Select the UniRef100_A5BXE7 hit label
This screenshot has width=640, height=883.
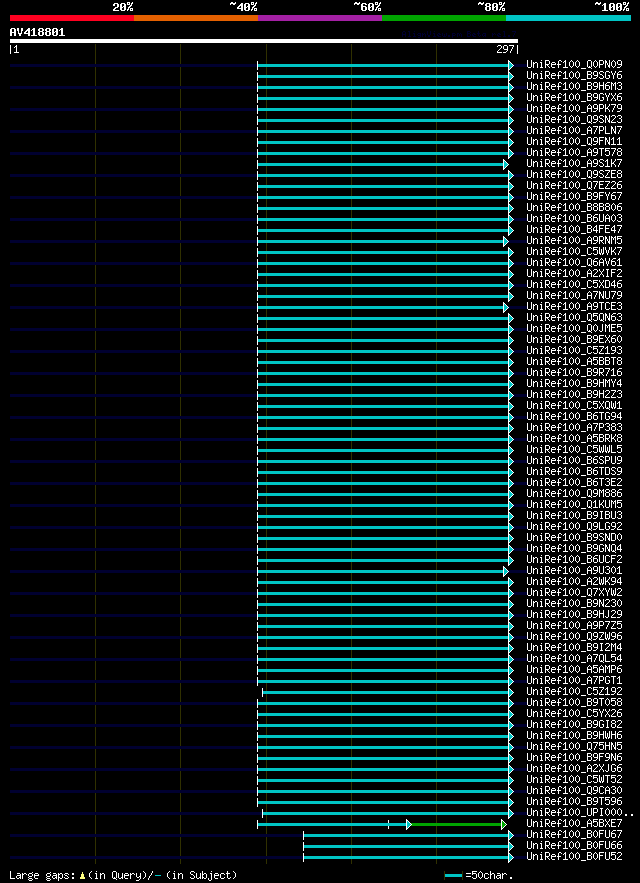575,823
